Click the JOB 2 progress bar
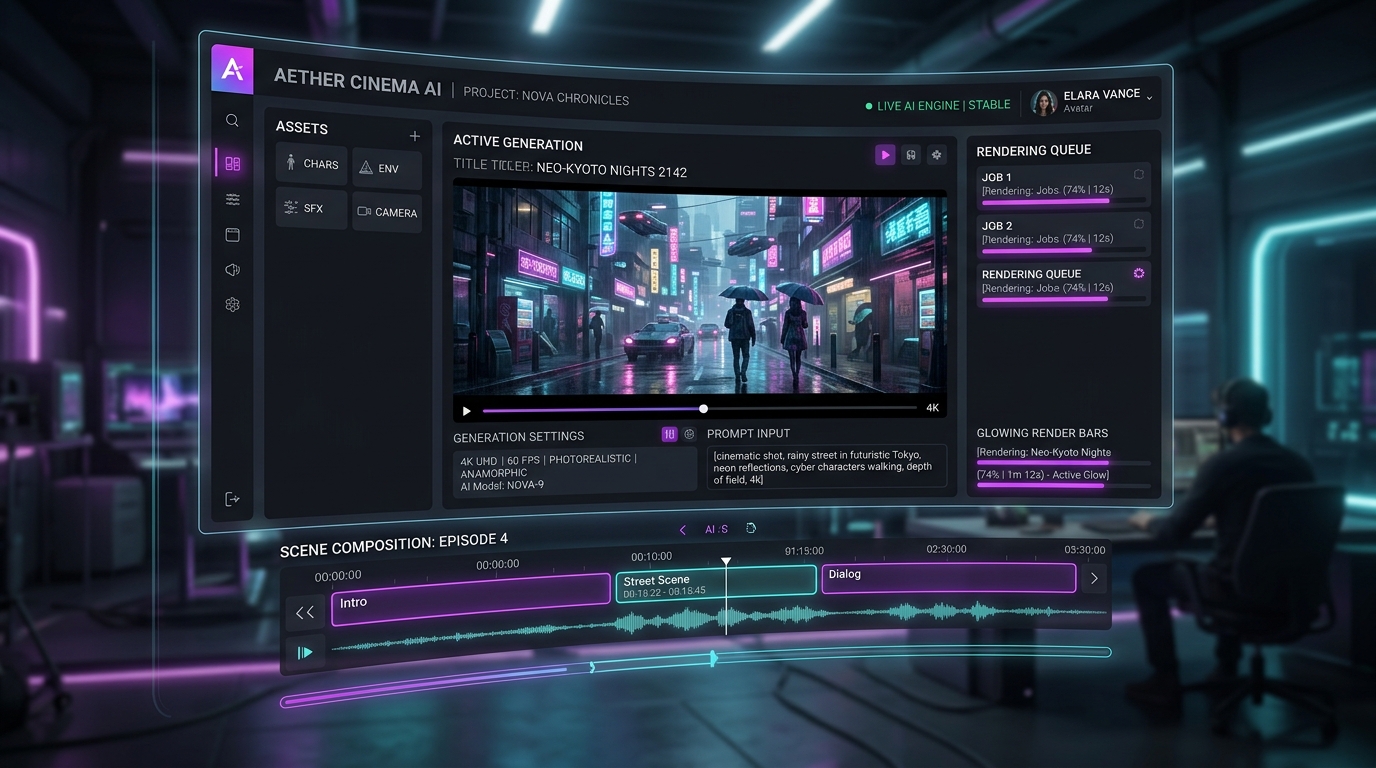Viewport: 1376px width, 768px height. pos(1063,250)
